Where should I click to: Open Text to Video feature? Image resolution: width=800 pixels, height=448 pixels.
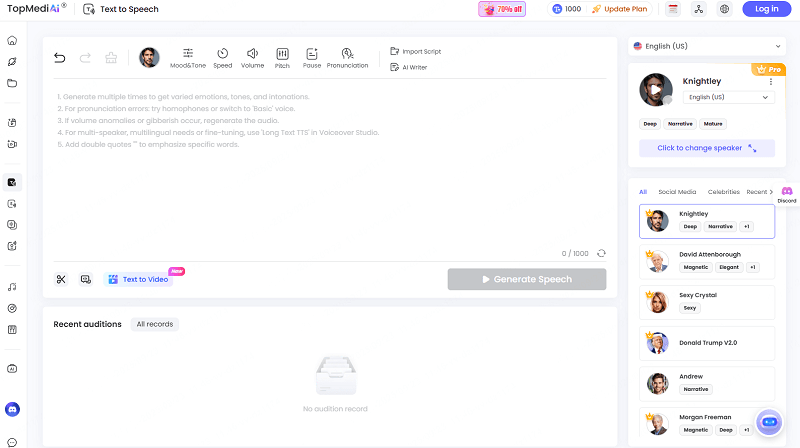coord(138,279)
